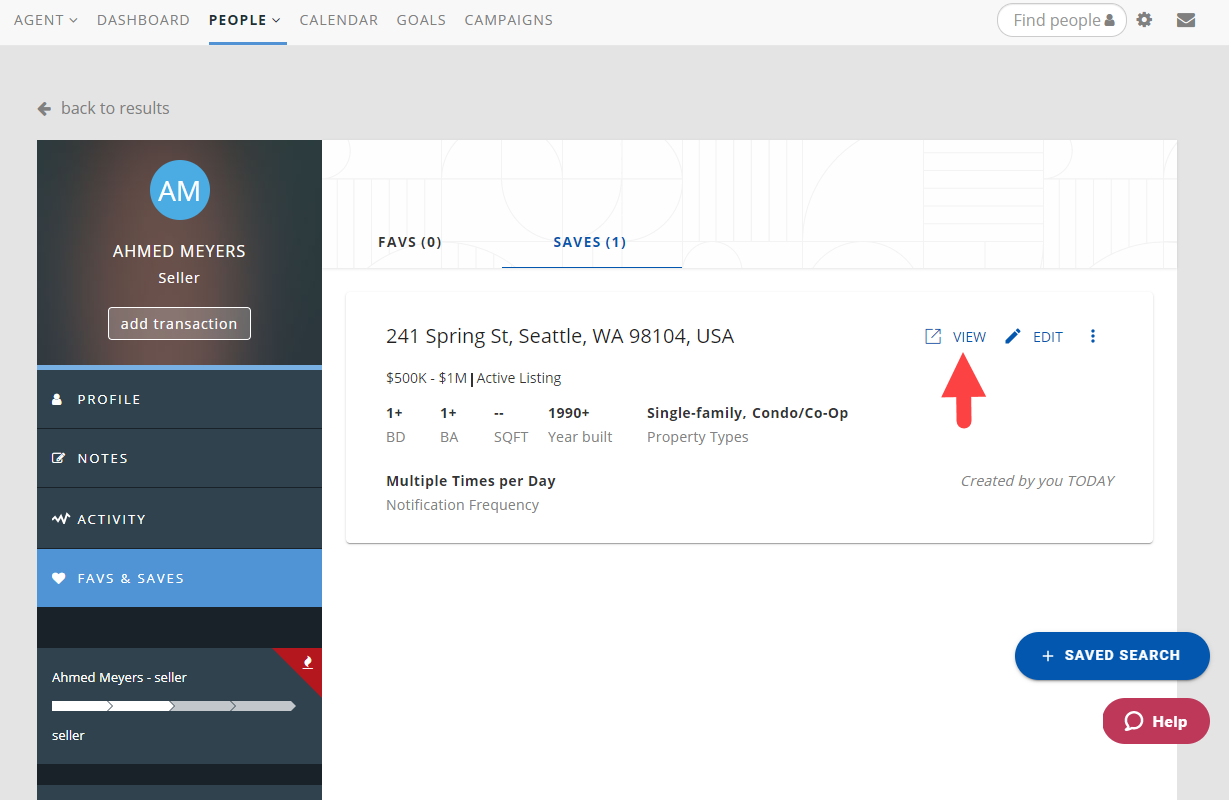Image resolution: width=1229 pixels, height=800 pixels.
Task: Go to DASHBOARD
Action: (x=143, y=20)
